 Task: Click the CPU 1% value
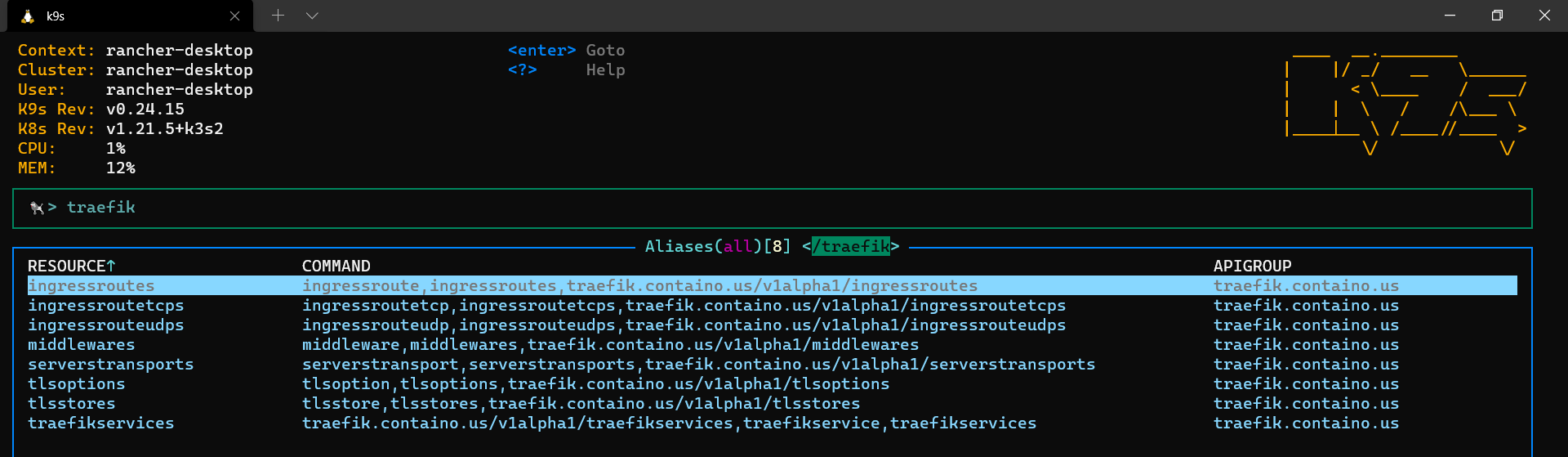tap(116, 148)
